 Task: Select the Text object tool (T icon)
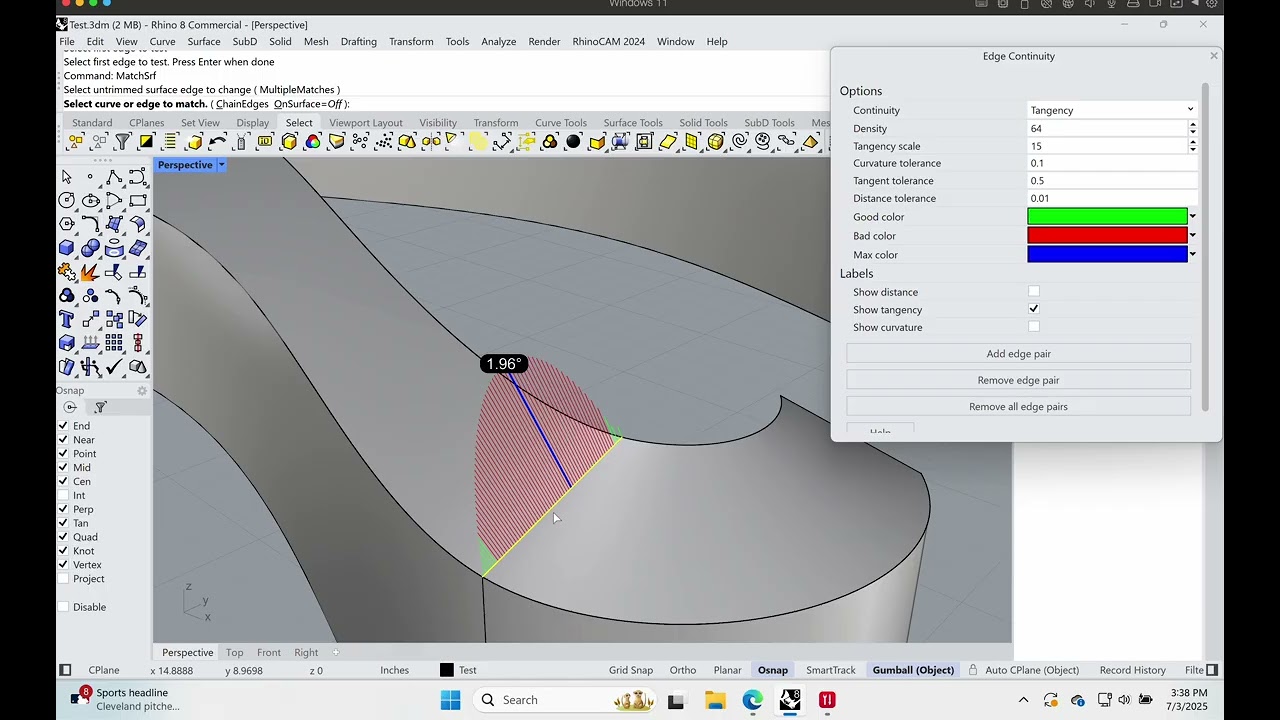tap(67, 320)
